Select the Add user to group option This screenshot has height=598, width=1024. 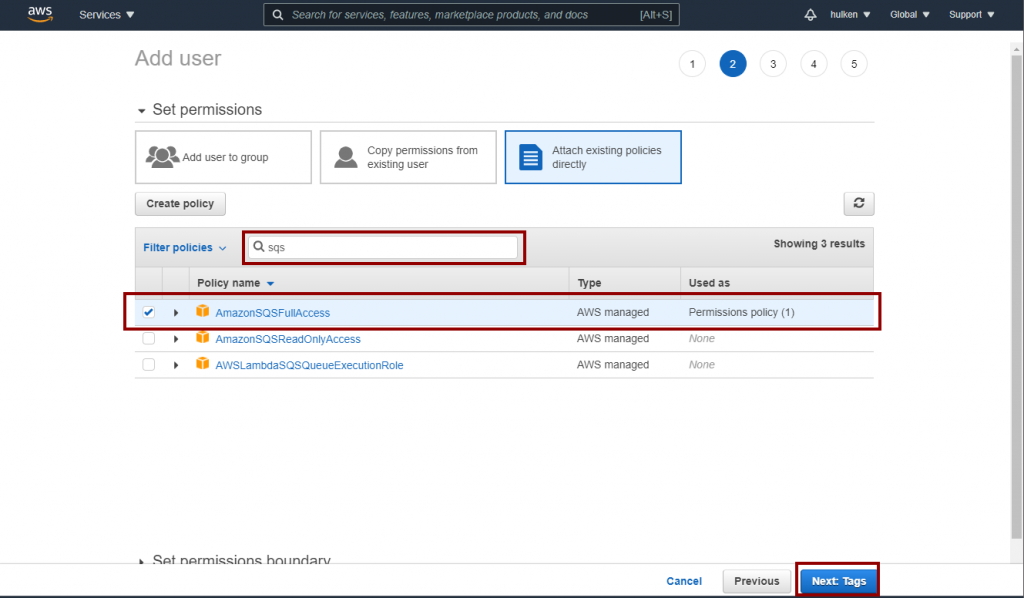(223, 157)
